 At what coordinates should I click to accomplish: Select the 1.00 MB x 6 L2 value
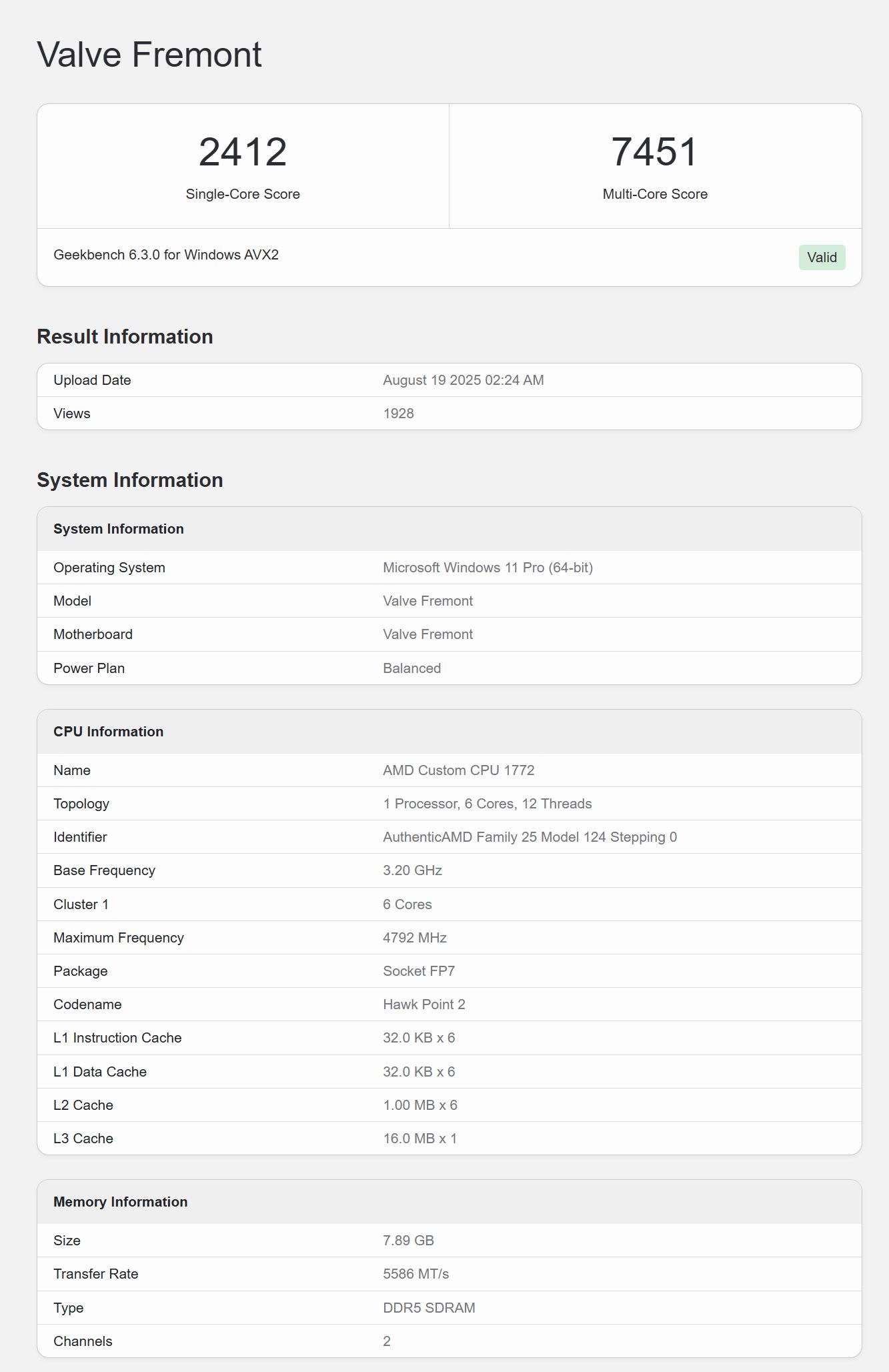point(420,1105)
